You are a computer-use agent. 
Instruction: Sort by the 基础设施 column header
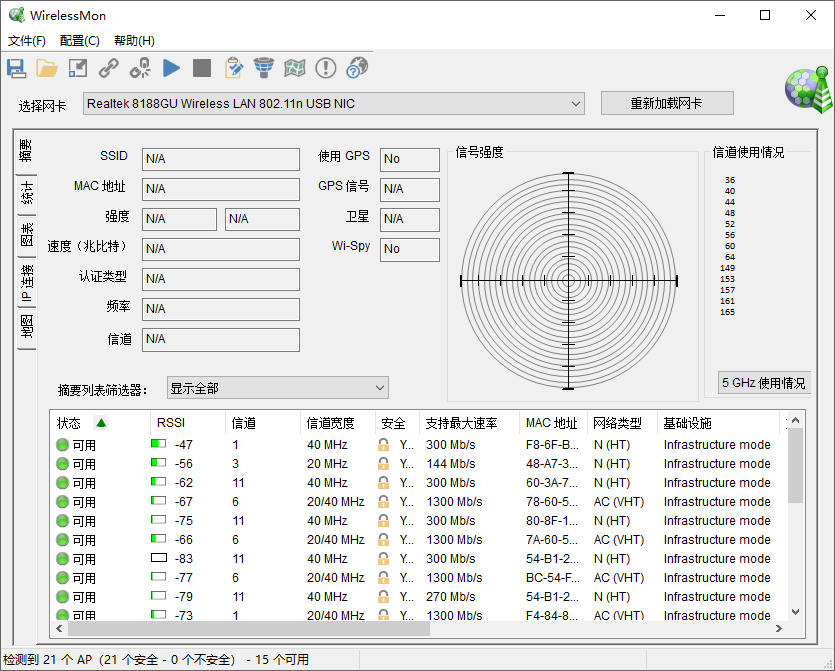(718, 423)
